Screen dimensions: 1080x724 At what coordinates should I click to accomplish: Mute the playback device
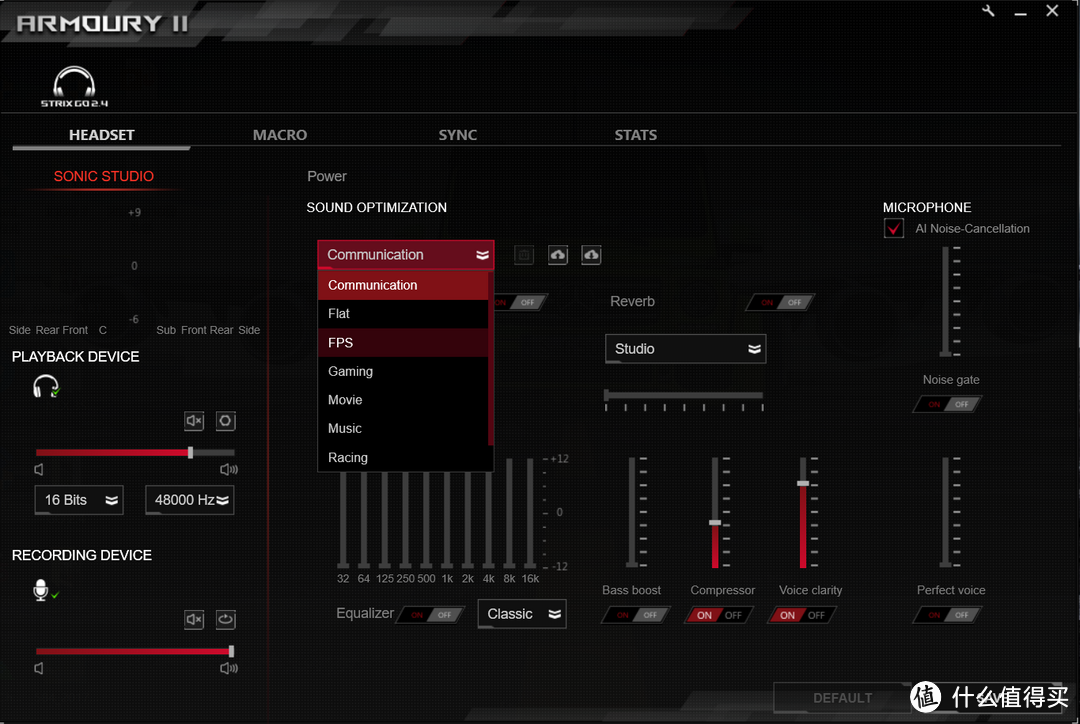pyautogui.click(x=194, y=421)
